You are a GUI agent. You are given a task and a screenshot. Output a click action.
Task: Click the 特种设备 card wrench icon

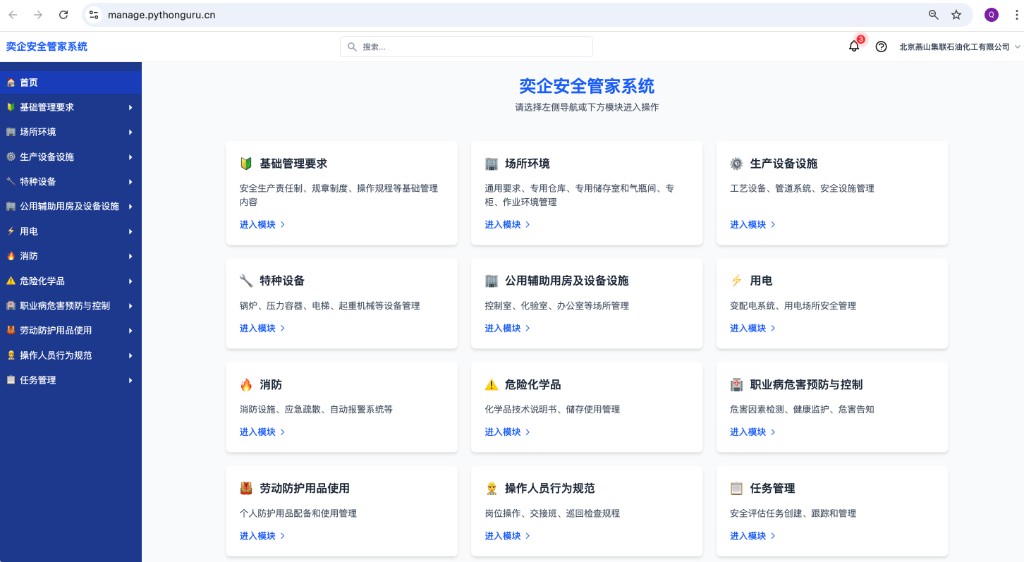[246, 281]
